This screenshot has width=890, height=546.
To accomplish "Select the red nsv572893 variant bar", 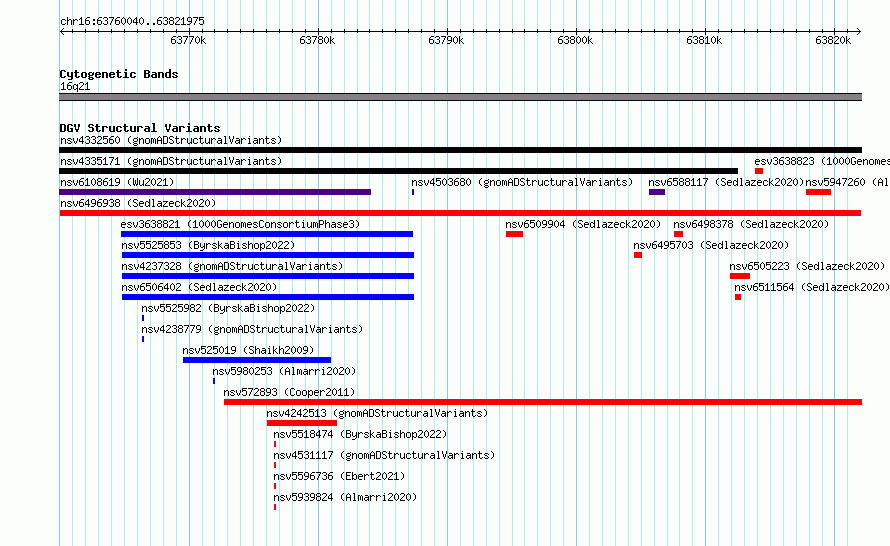I will (x=543, y=402).
